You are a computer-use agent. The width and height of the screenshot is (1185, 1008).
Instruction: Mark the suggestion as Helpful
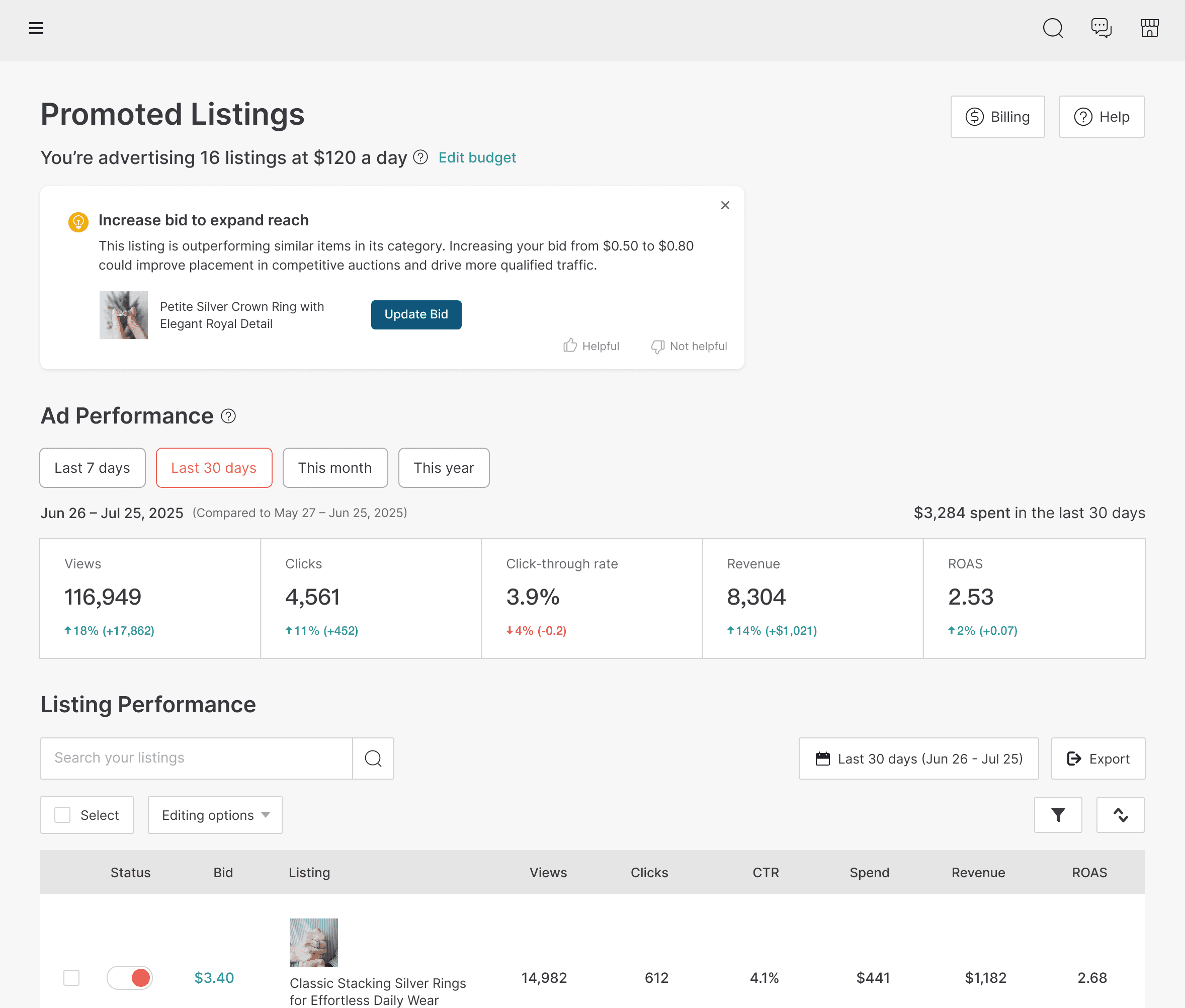click(x=591, y=346)
